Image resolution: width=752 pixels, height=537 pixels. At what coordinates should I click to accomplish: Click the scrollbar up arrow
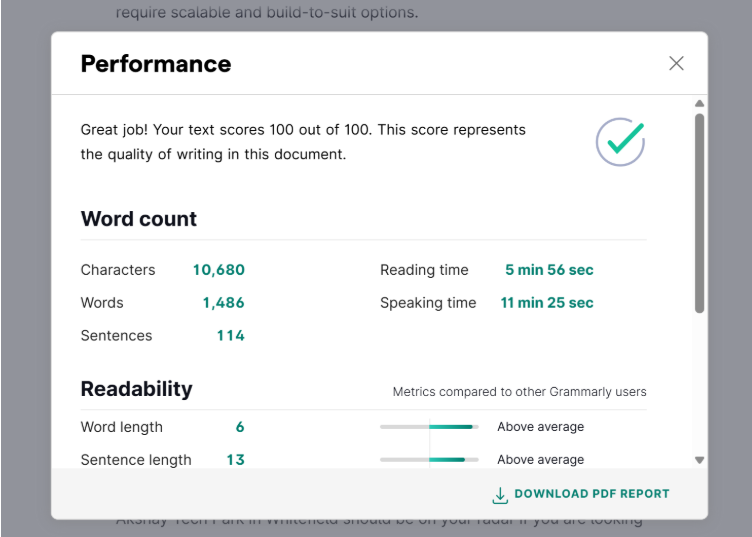[x=699, y=103]
